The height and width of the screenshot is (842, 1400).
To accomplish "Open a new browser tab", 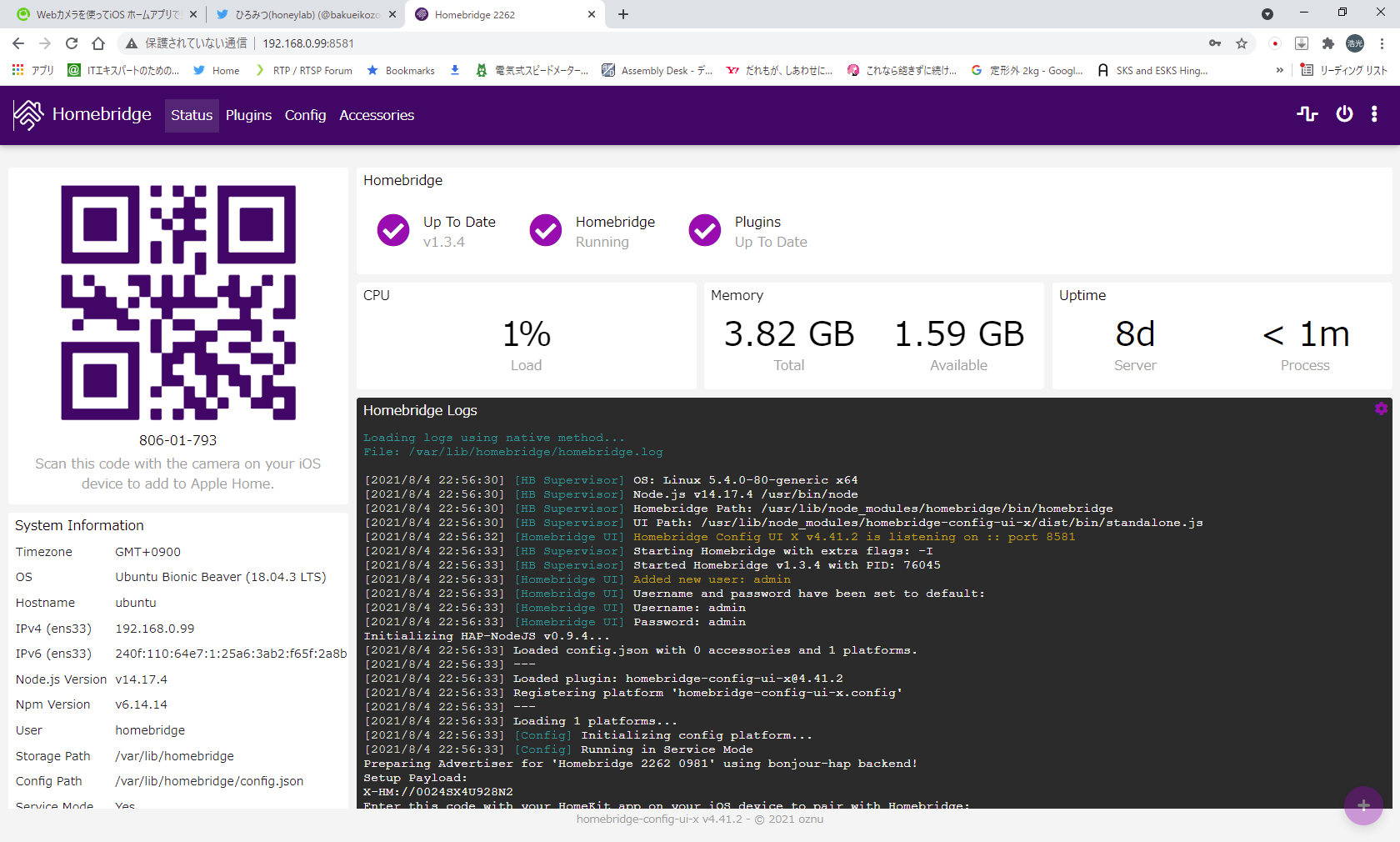I will tap(623, 14).
